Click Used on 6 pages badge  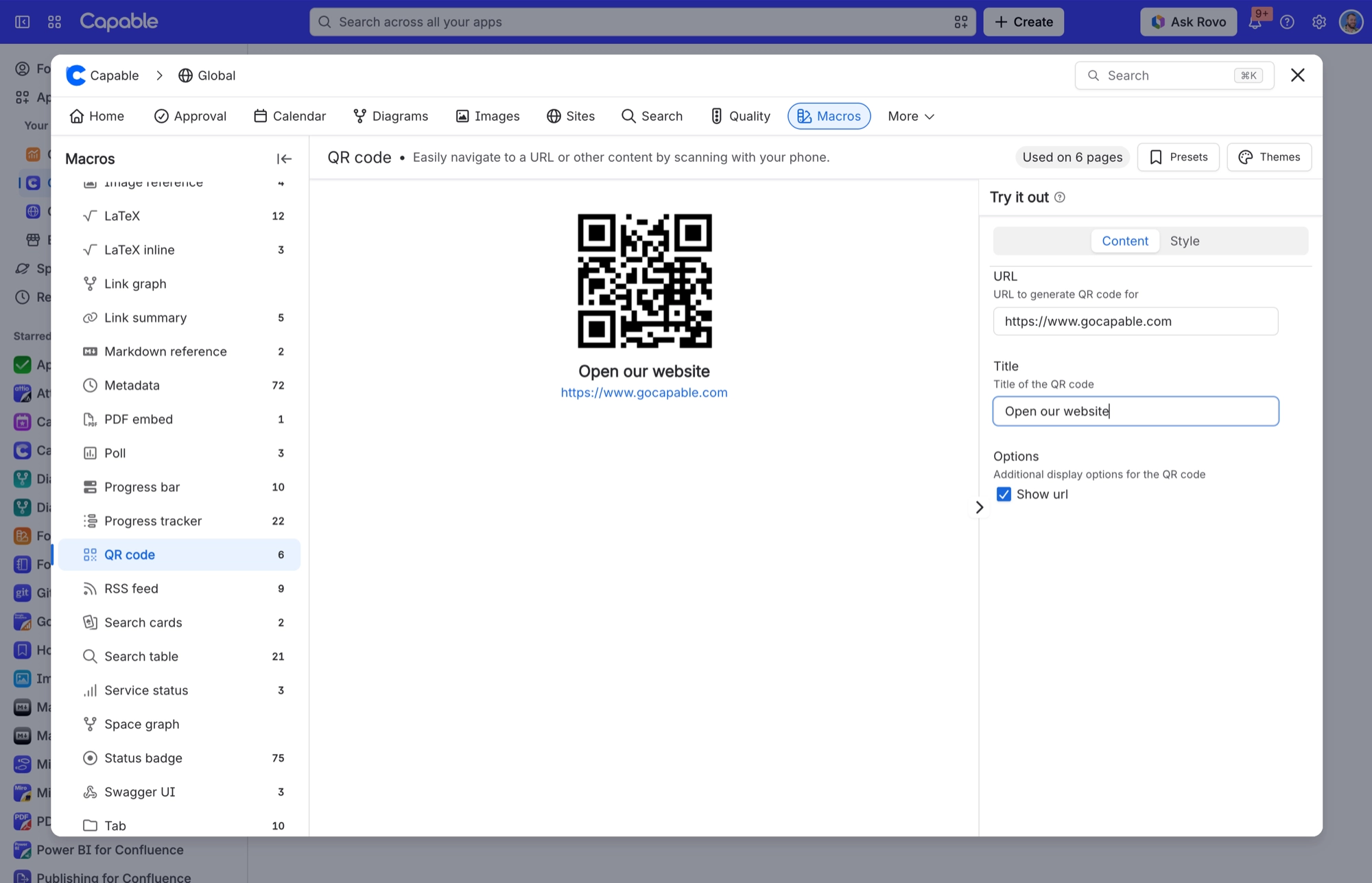[x=1072, y=157]
